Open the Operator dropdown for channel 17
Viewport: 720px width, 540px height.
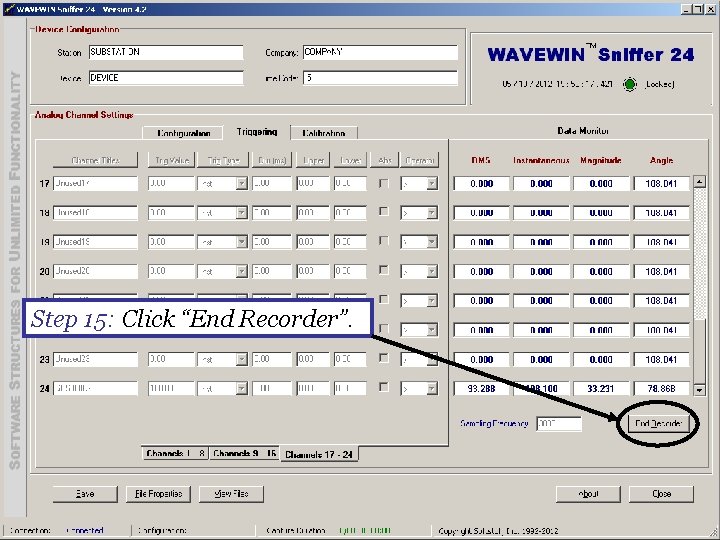(432, 184)
